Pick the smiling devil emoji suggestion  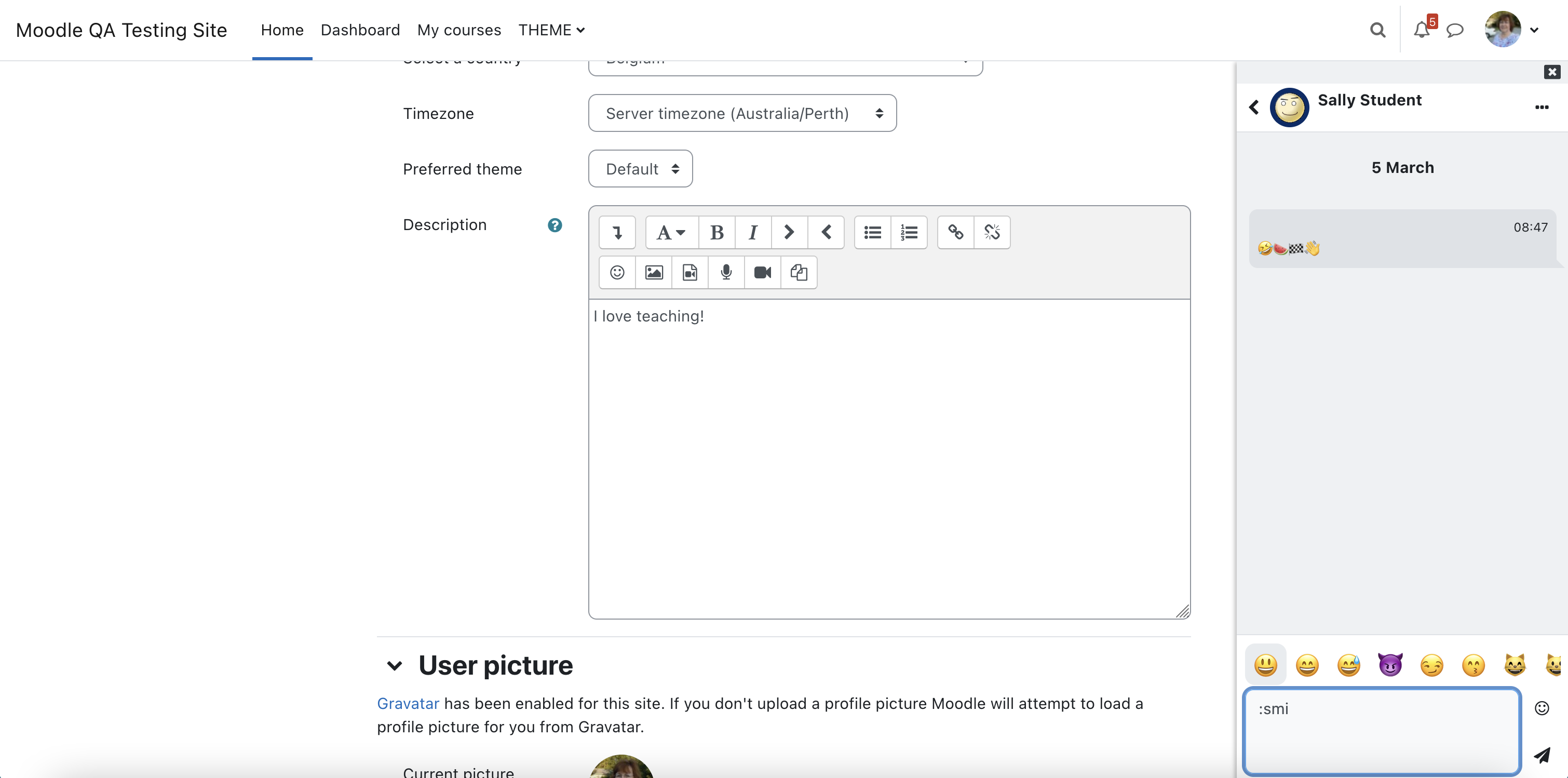click(x=1390, y=665)
